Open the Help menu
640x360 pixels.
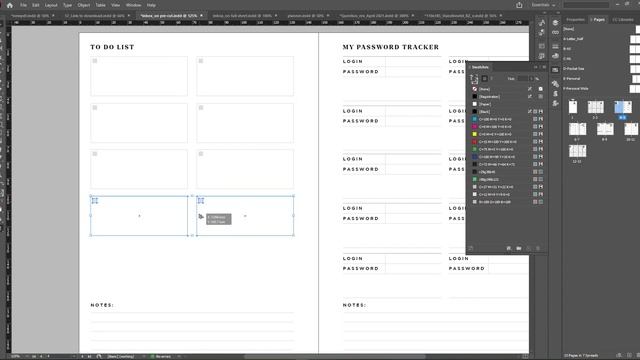click(151, 5)
